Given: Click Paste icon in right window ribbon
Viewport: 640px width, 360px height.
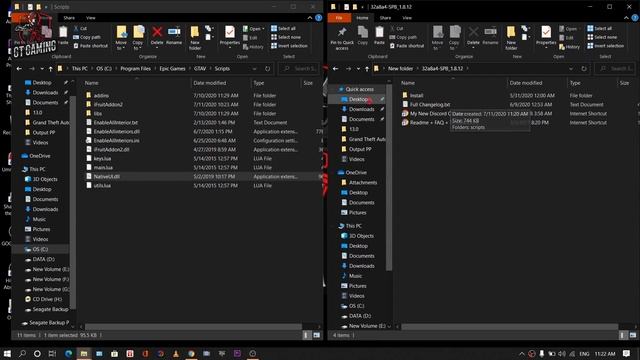Looking at the screenshot, I should coord(379,35).
